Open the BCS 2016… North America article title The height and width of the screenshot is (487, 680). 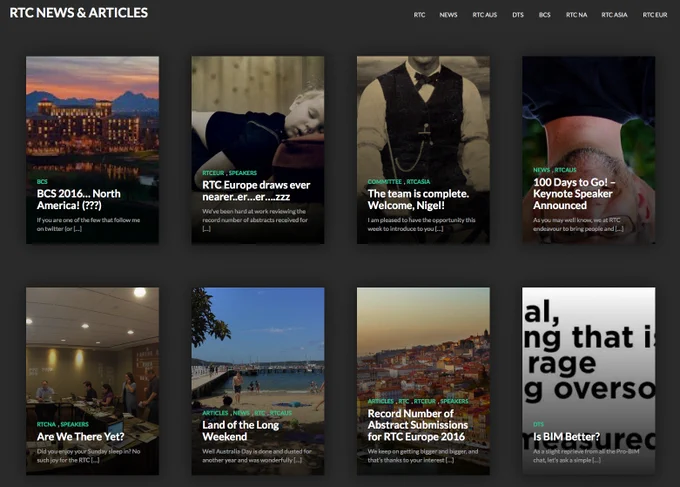point(79,199)
